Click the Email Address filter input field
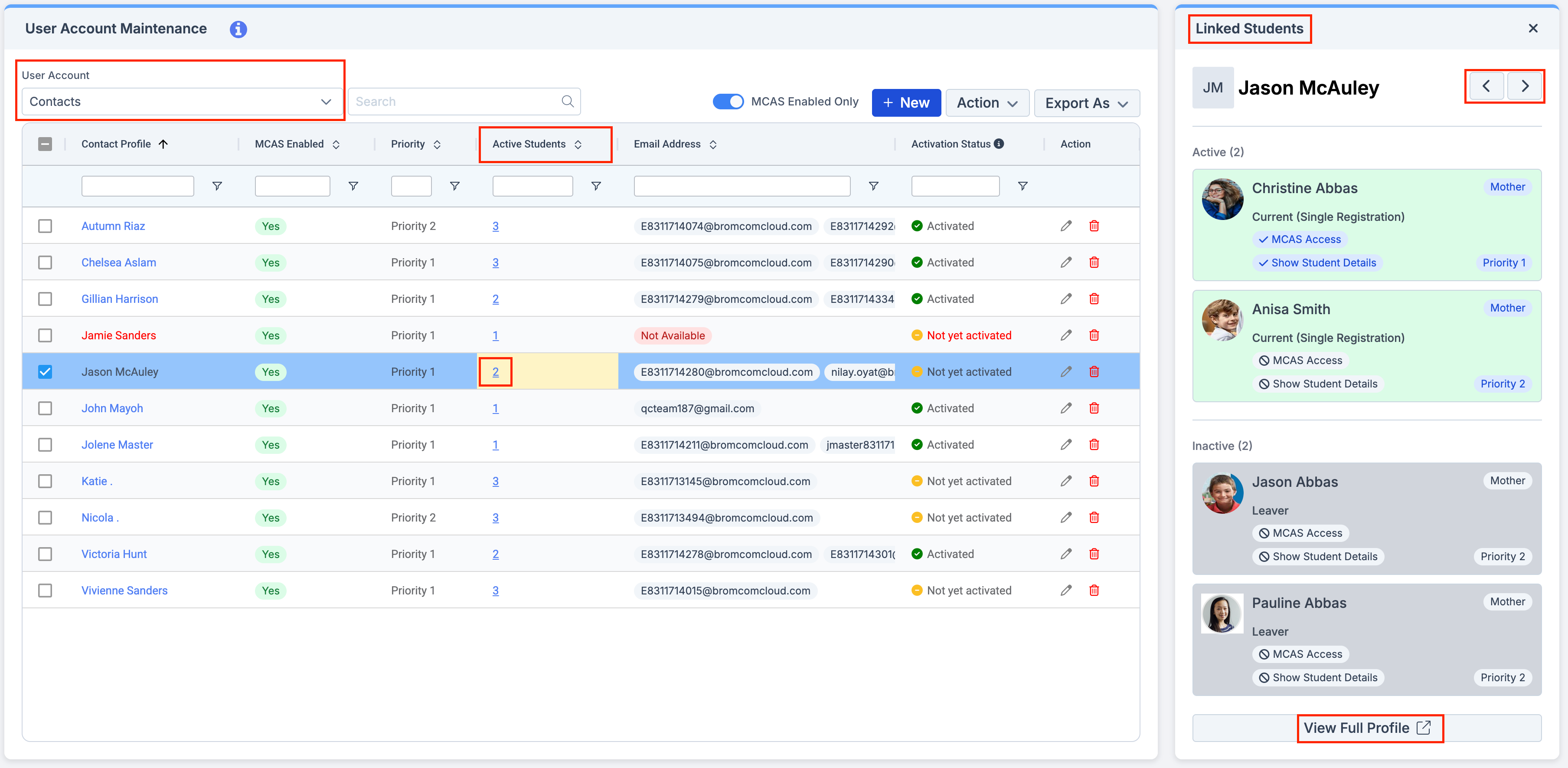The image size is (1568, 768). click(x=742, y=186)
